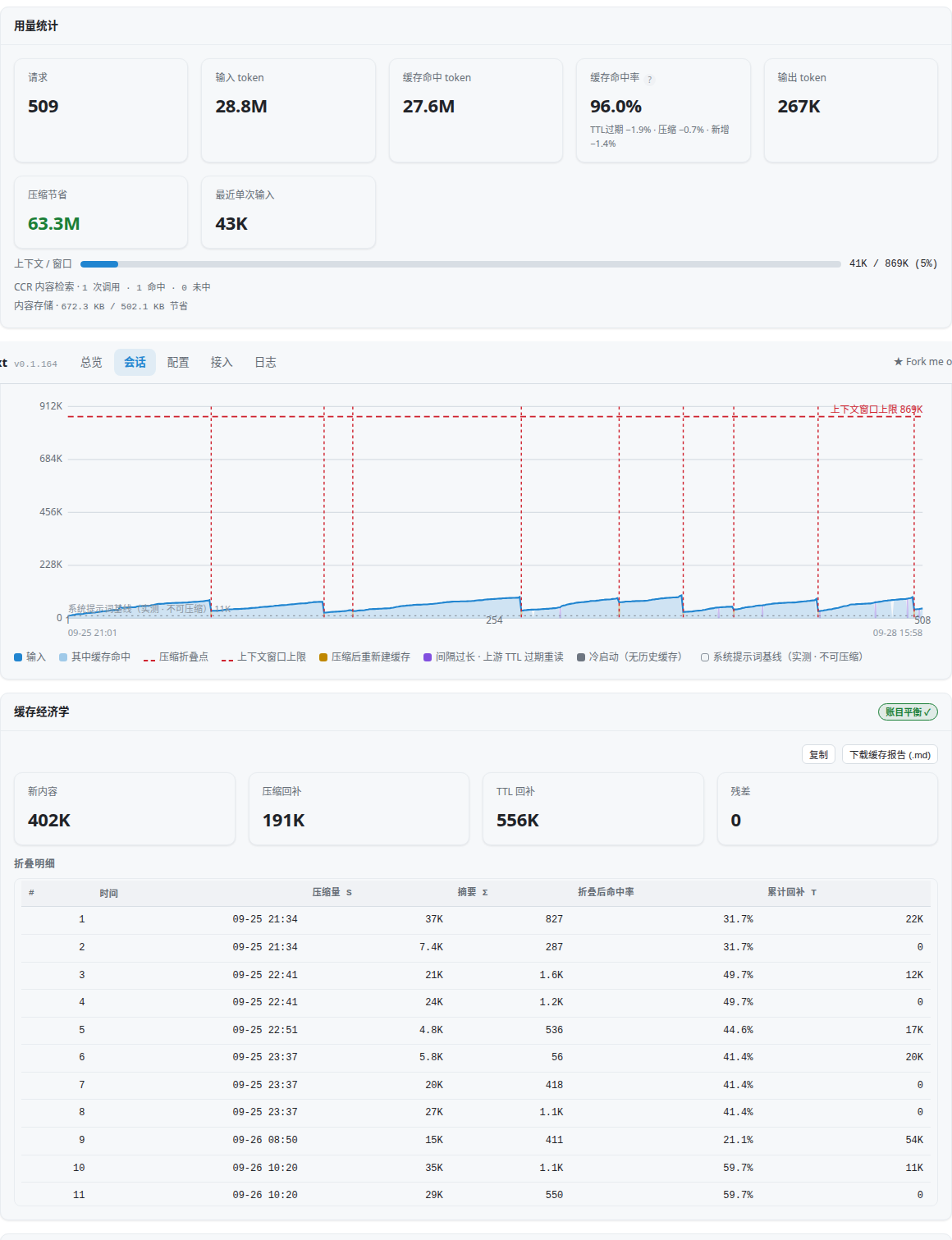The image size is (952, 1240).
Task: Click the help icon beside 缓存命中率
Action: click(x=650, y=80)
